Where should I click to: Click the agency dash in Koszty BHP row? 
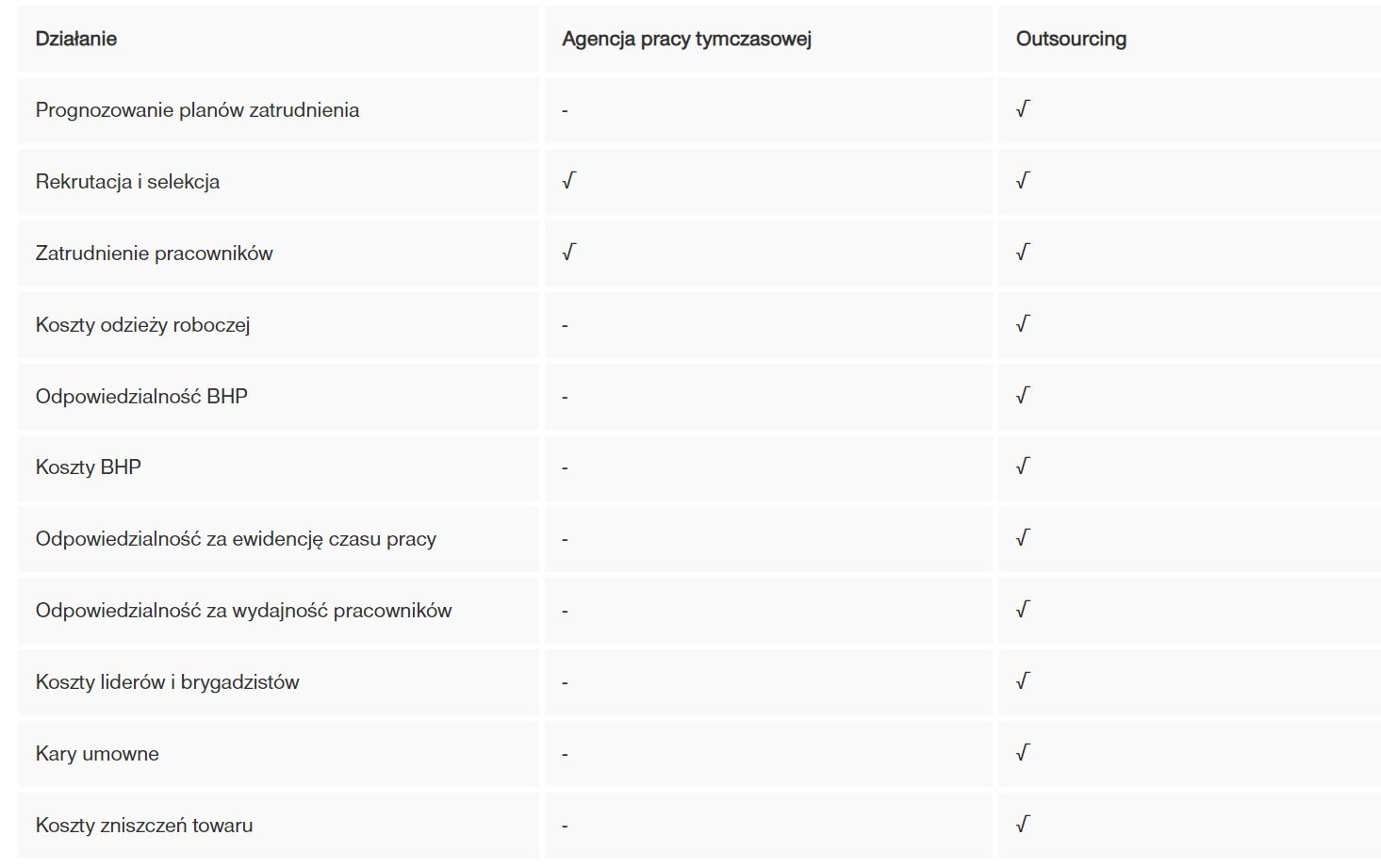[x=565, y=468]
